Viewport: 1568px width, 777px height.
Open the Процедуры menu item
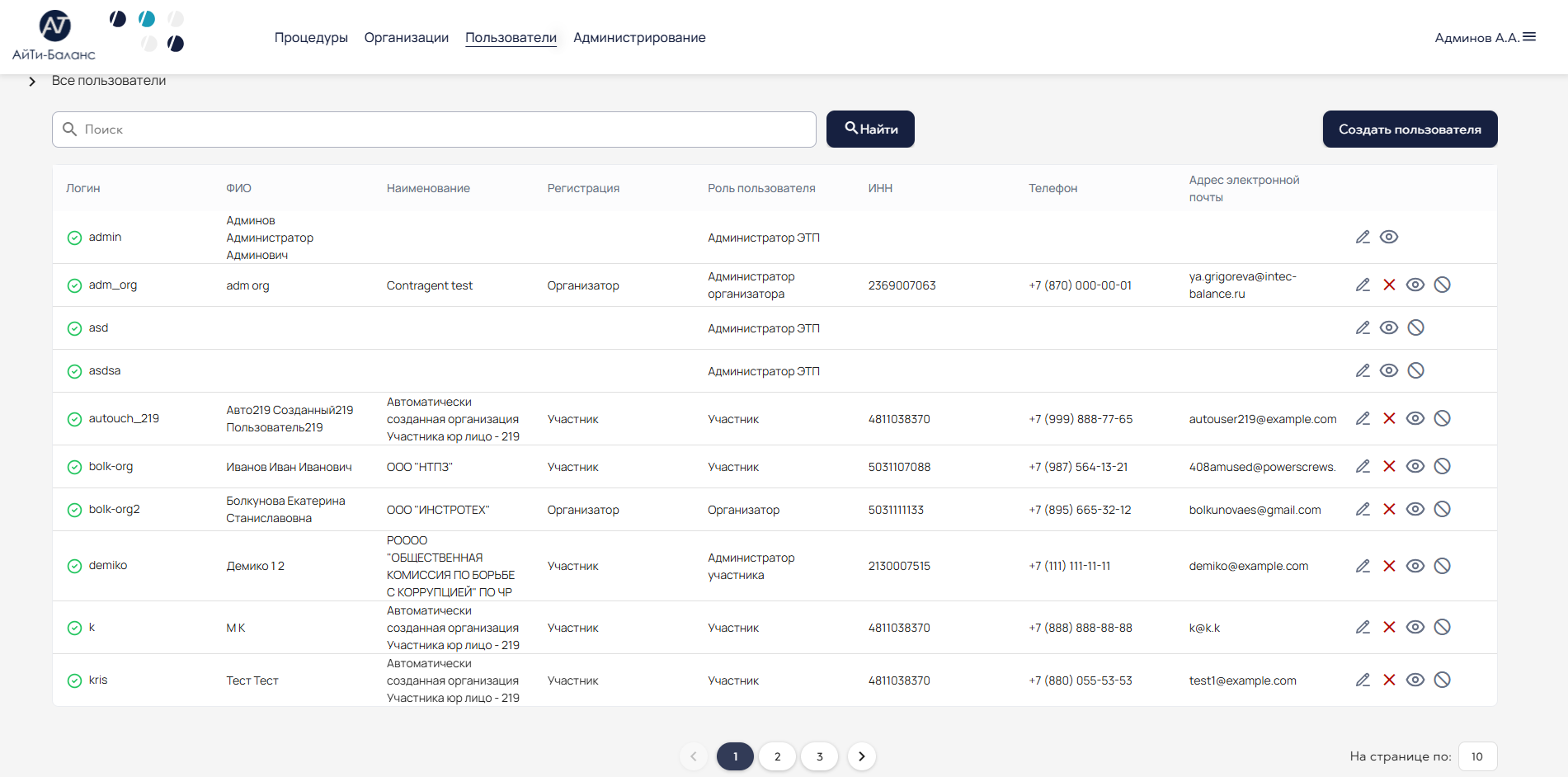coord(311,37)
